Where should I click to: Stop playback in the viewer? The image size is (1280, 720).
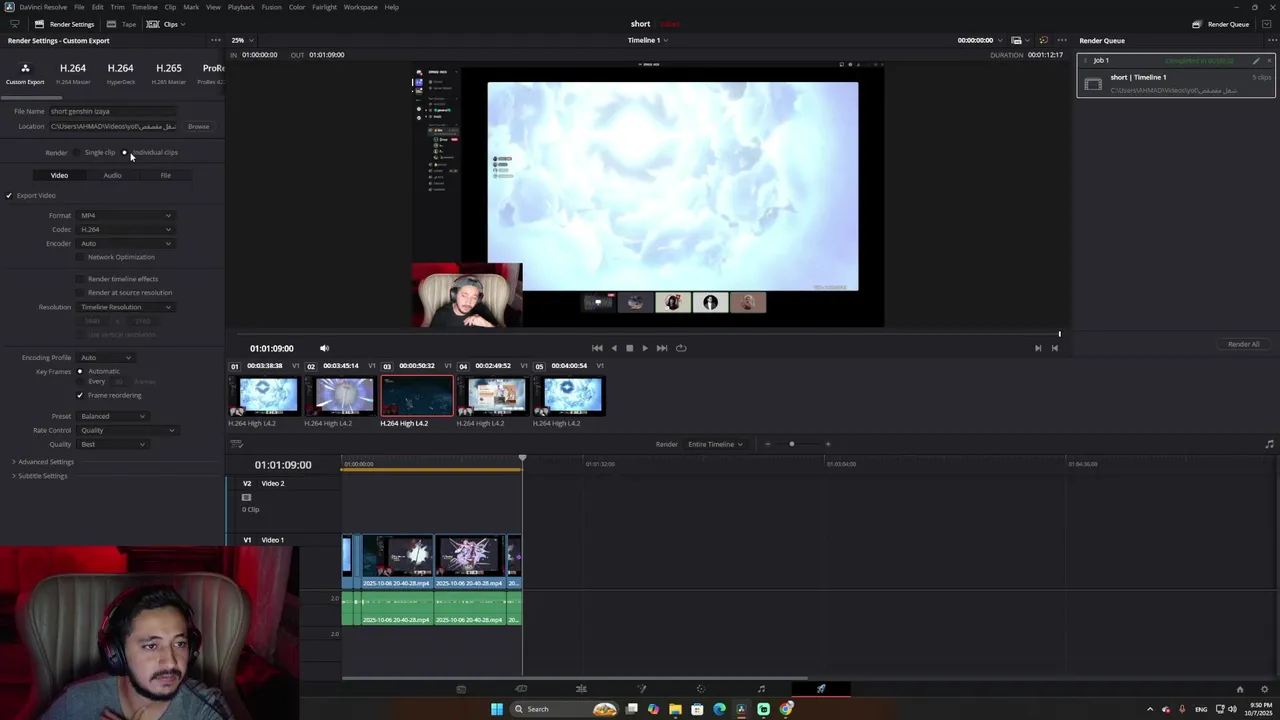pos(629,348)
